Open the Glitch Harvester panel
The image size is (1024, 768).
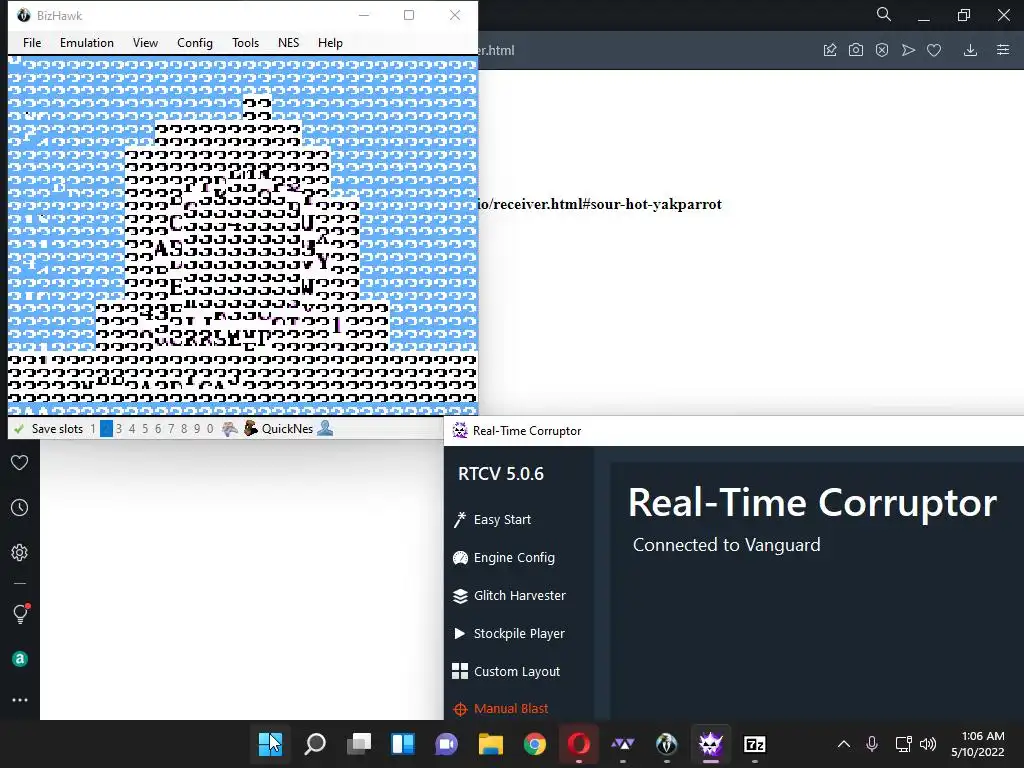point(520,595)
